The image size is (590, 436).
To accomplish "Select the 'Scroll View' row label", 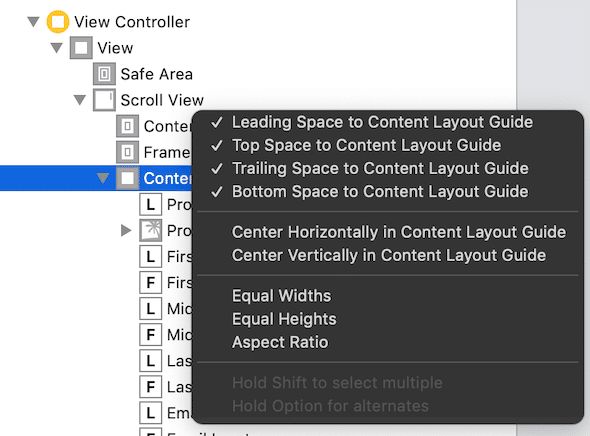I will point(162,100).
